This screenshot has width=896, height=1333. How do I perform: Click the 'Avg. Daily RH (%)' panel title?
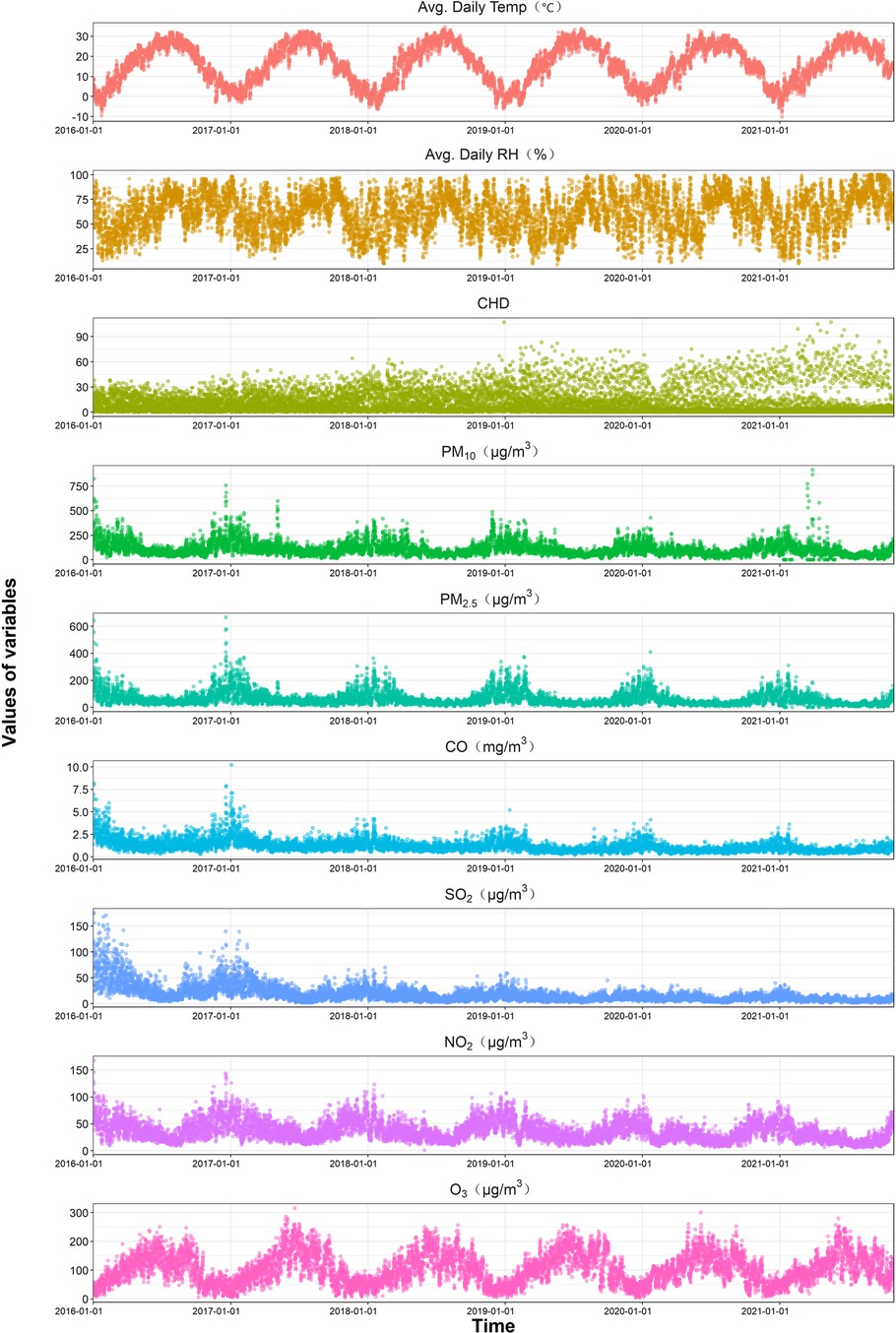click(493, 156)
